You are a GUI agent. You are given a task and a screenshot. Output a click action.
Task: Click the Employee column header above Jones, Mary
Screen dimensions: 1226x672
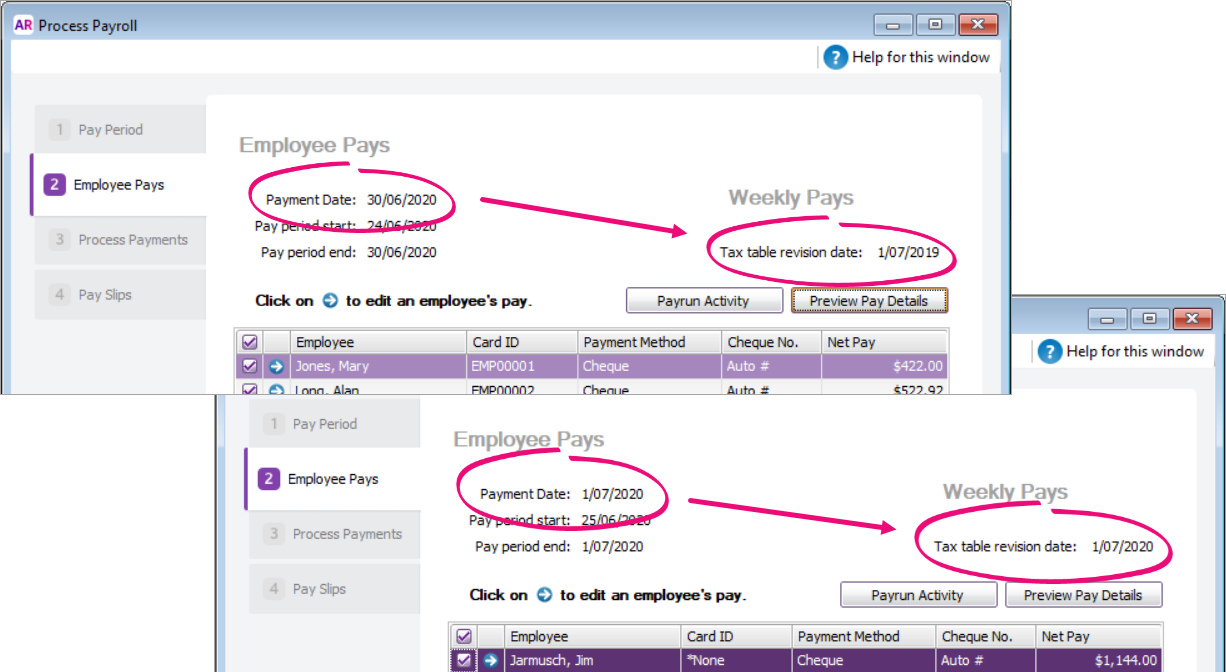pos(378,342)
